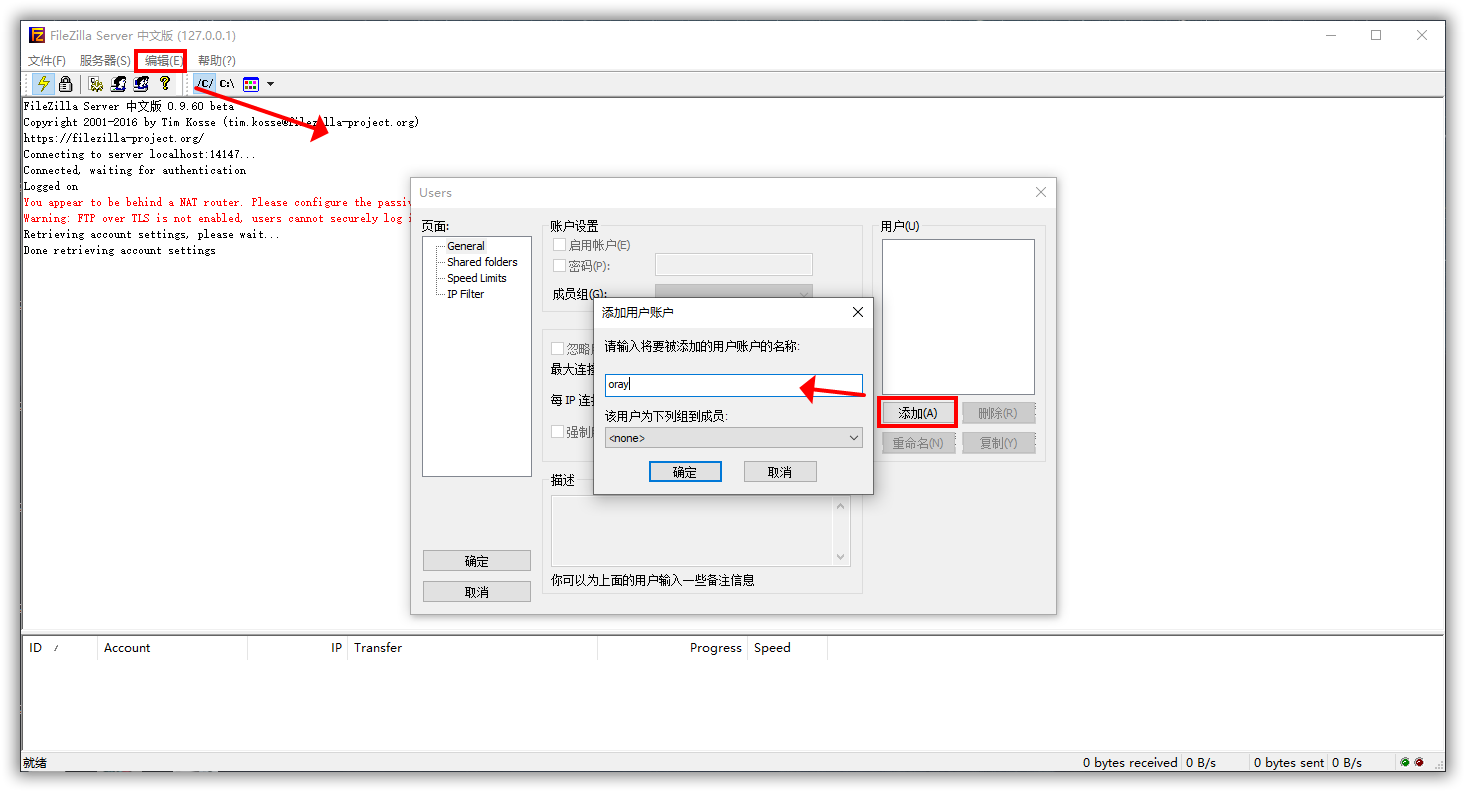Click inside the 描述 description text area
1466x792 pixels.
(691, 531)
